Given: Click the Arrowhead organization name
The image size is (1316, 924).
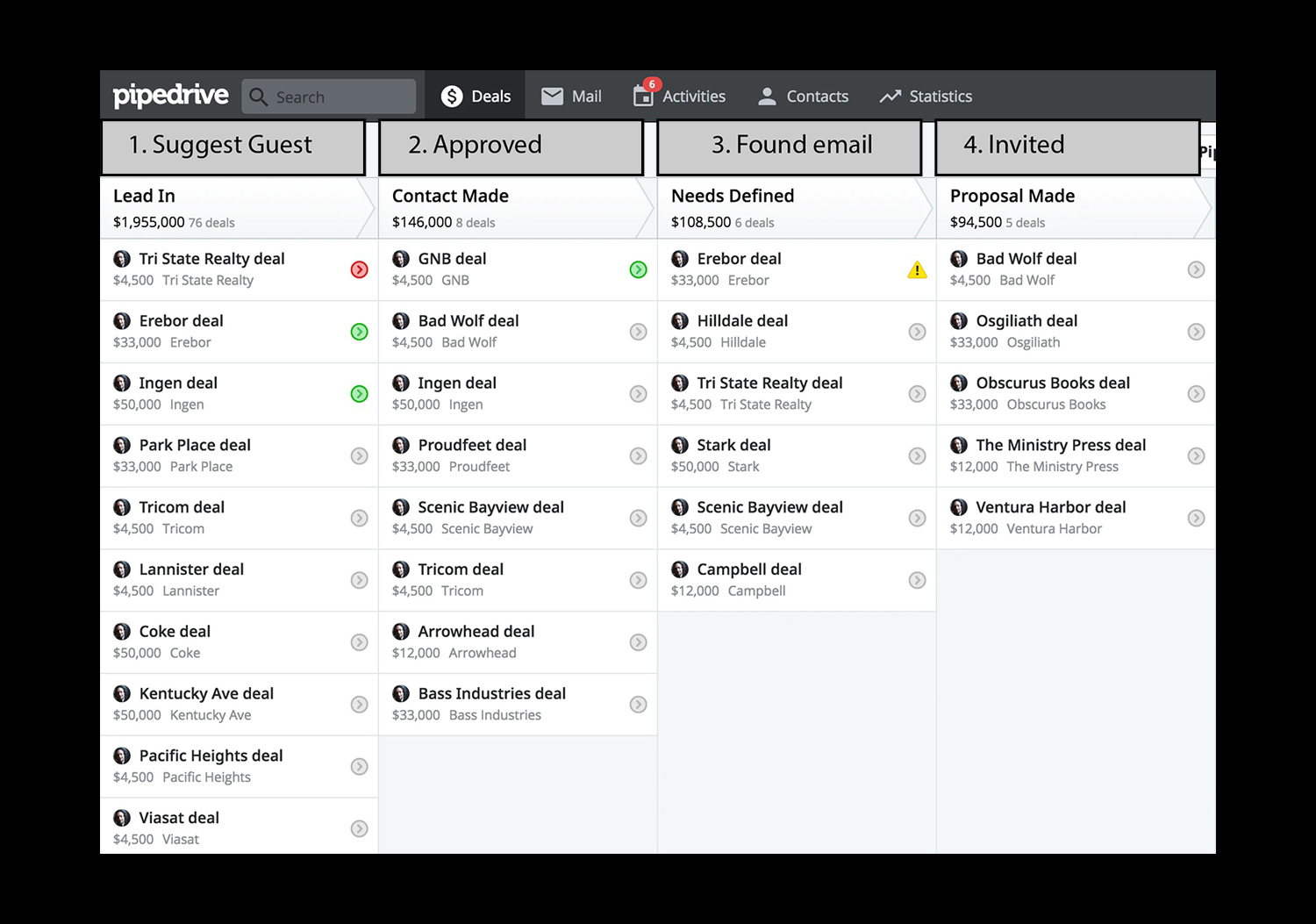Looking at the screenshot, I should (483, 653).
